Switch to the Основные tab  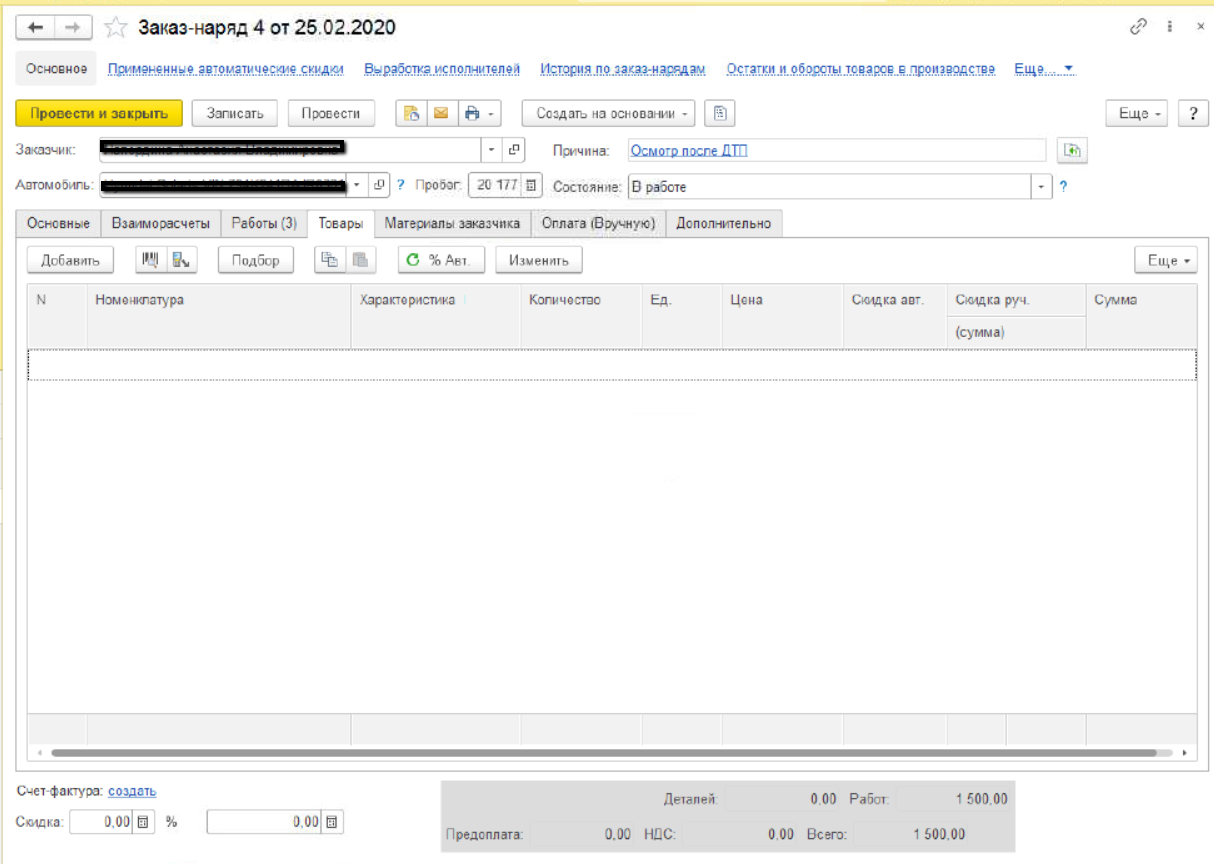pos(58,224)
